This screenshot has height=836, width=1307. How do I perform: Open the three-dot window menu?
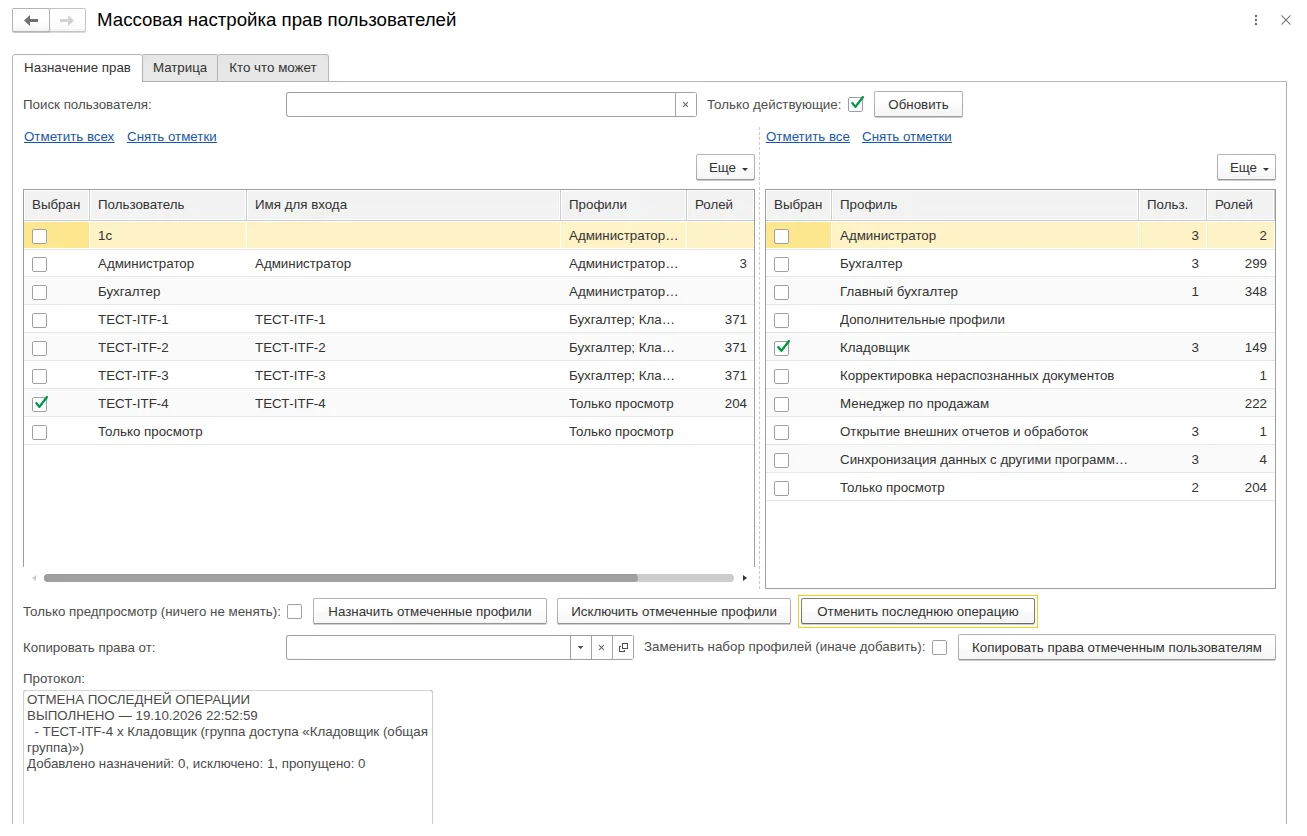[1256, 20]
